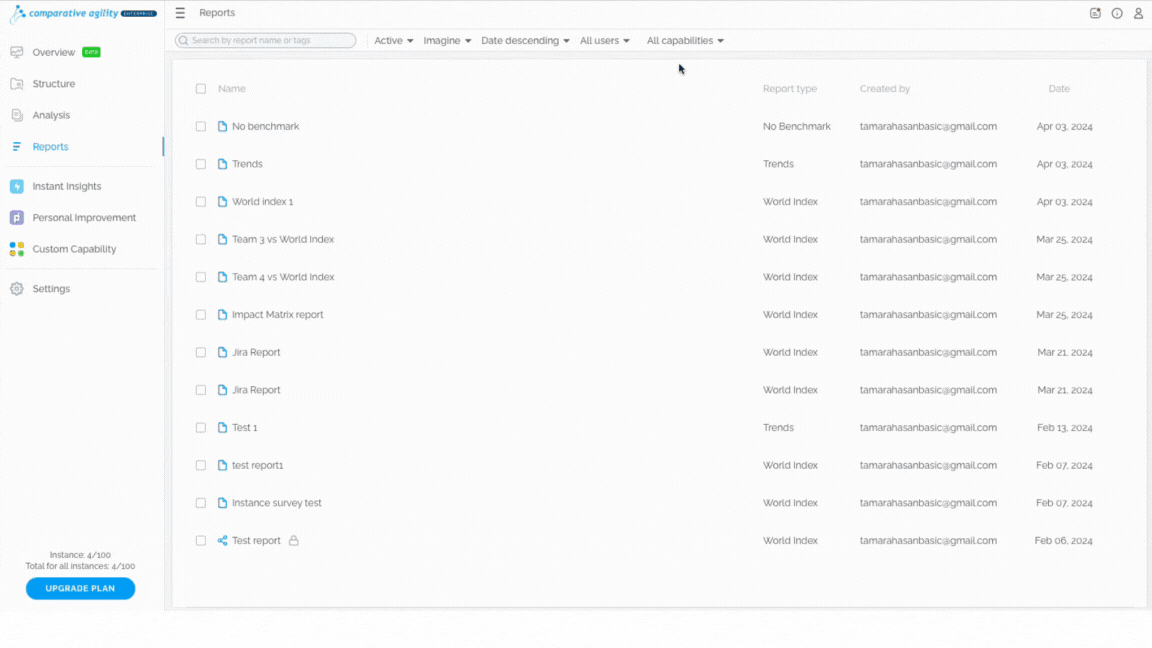
Task: Open the test report1 row name
Action: [257, 465]
